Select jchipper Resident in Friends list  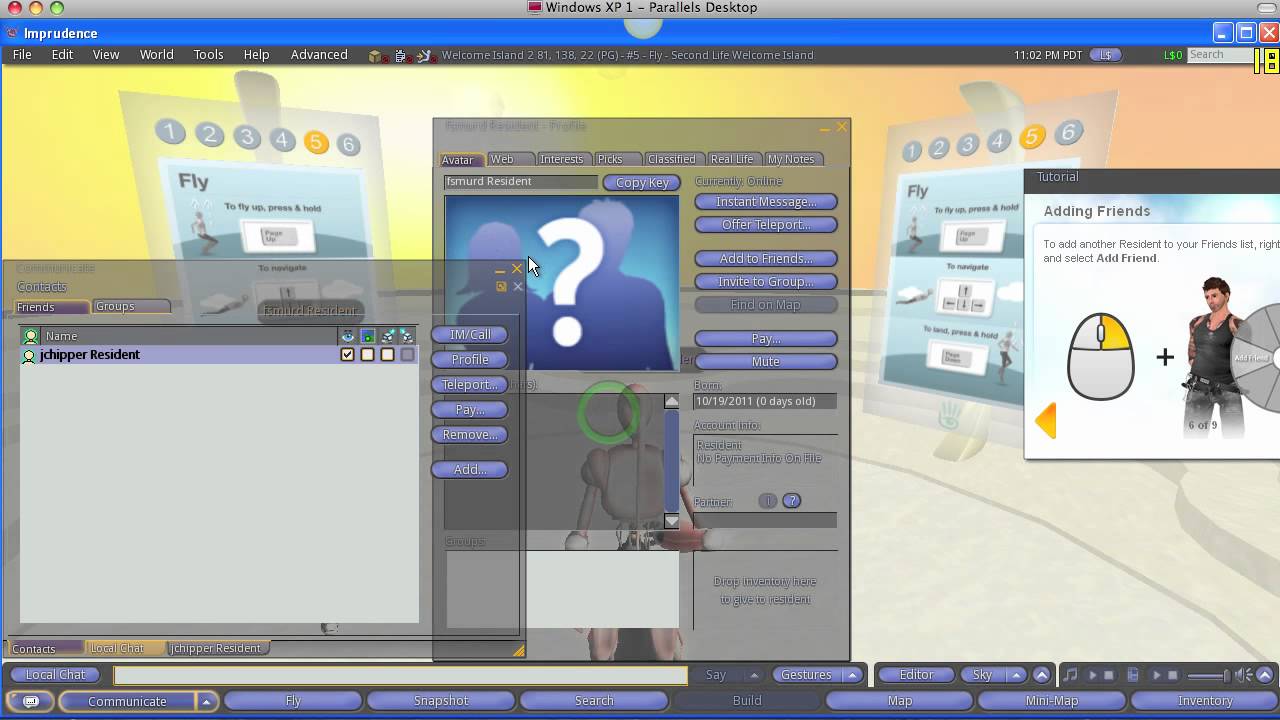coord(219,355)
